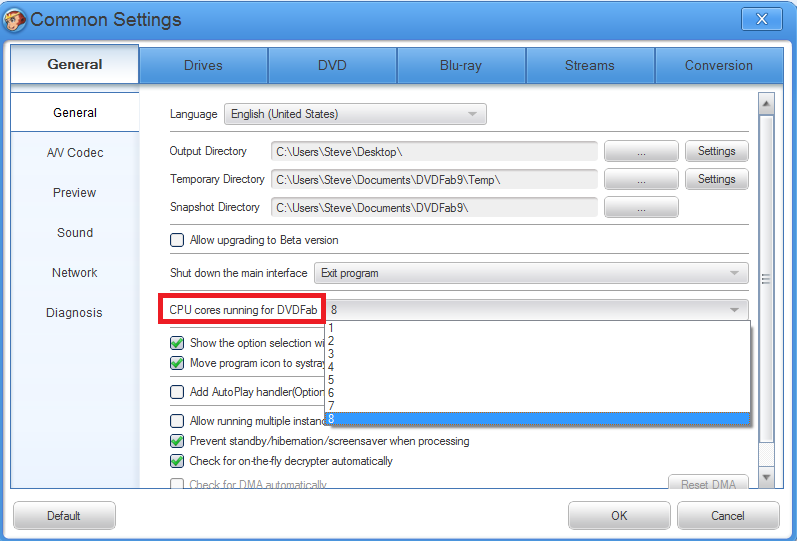
Task: Click the vertical scrollbar thumb
Action: tap(766, 279)
